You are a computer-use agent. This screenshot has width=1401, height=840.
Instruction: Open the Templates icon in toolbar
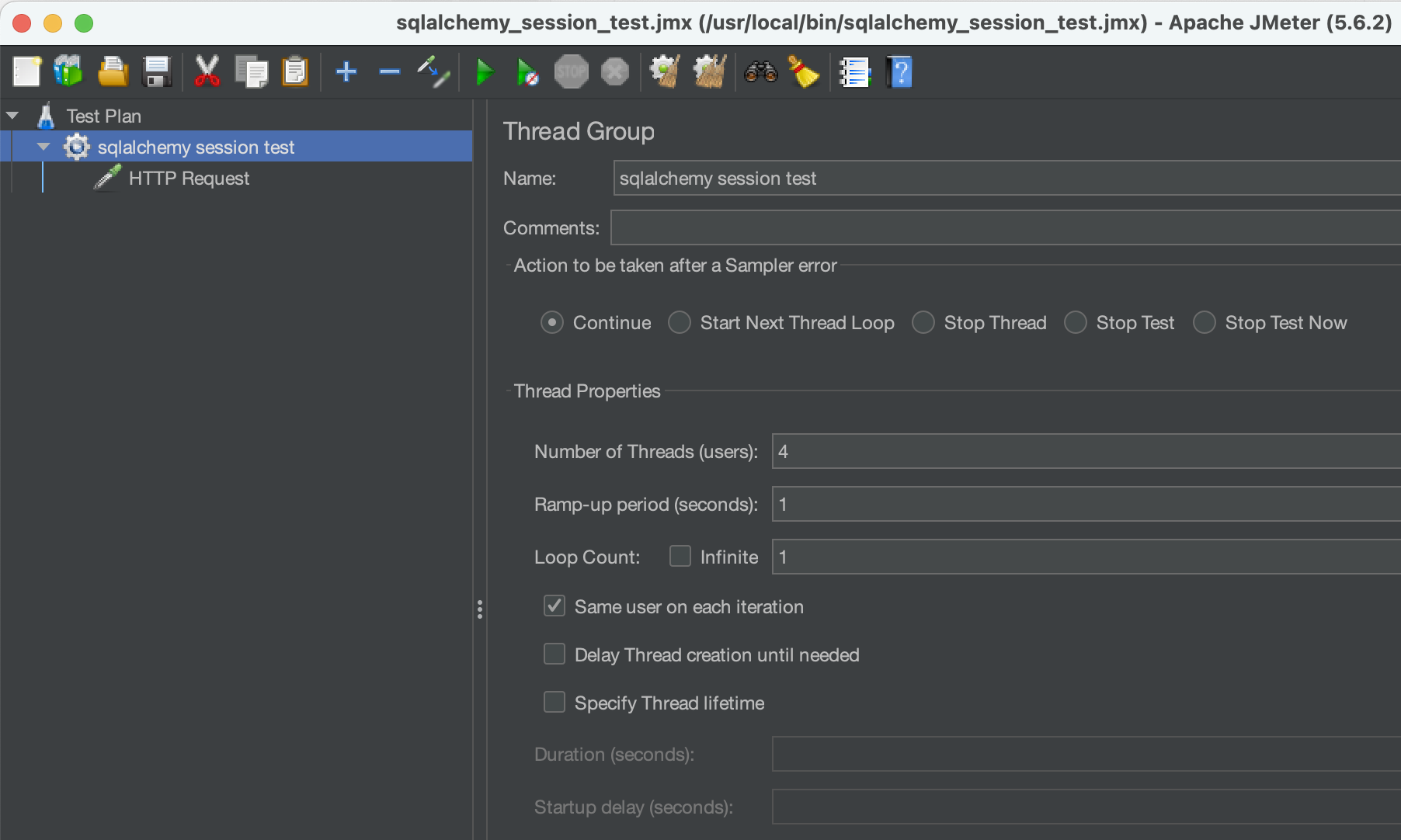[x=68, y=72]
